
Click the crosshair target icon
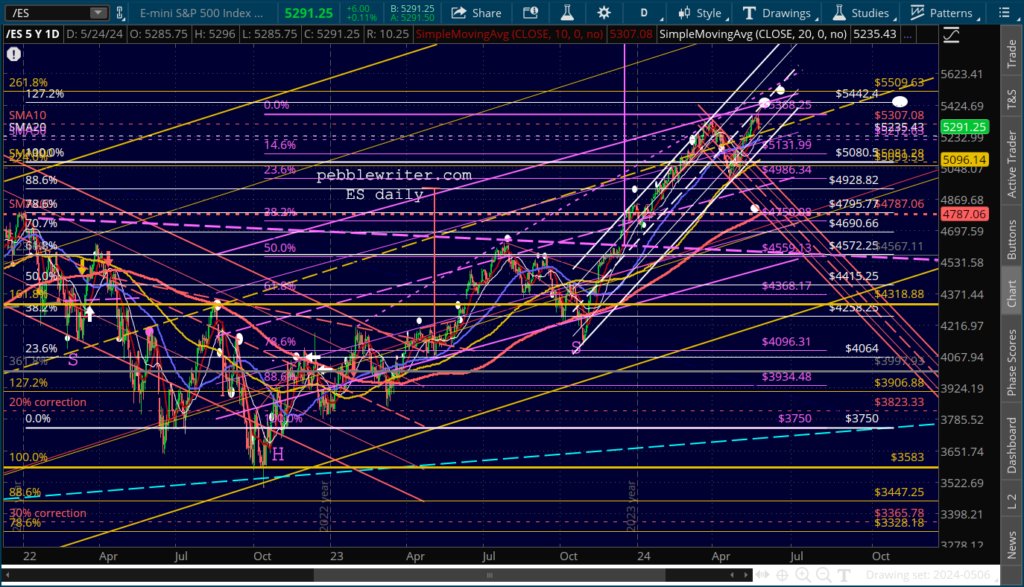pyautogui.click(x=782, y=575)
